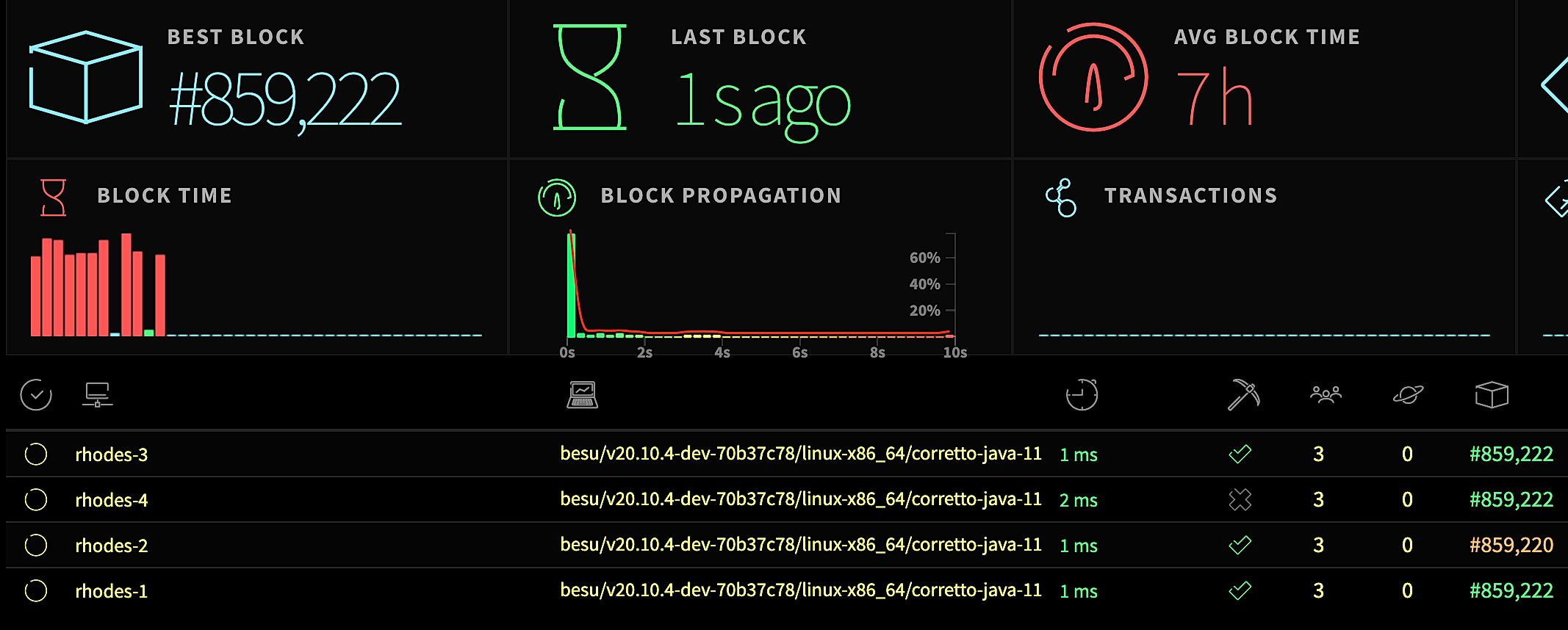Sort by peers group icon
Screen dimensions: 1568x630
(1326, 395)
